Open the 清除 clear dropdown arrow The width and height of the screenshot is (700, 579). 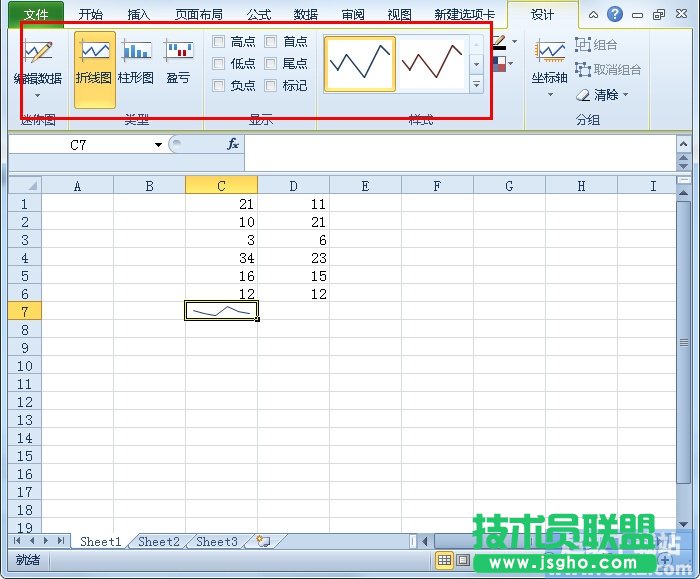(626, 95)
